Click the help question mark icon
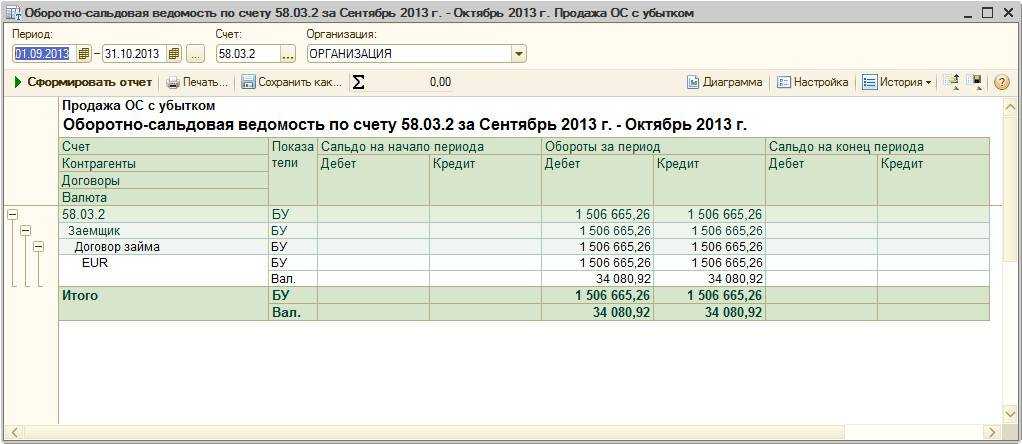Screen dimensions: 1022x444 coord(1001,82)
